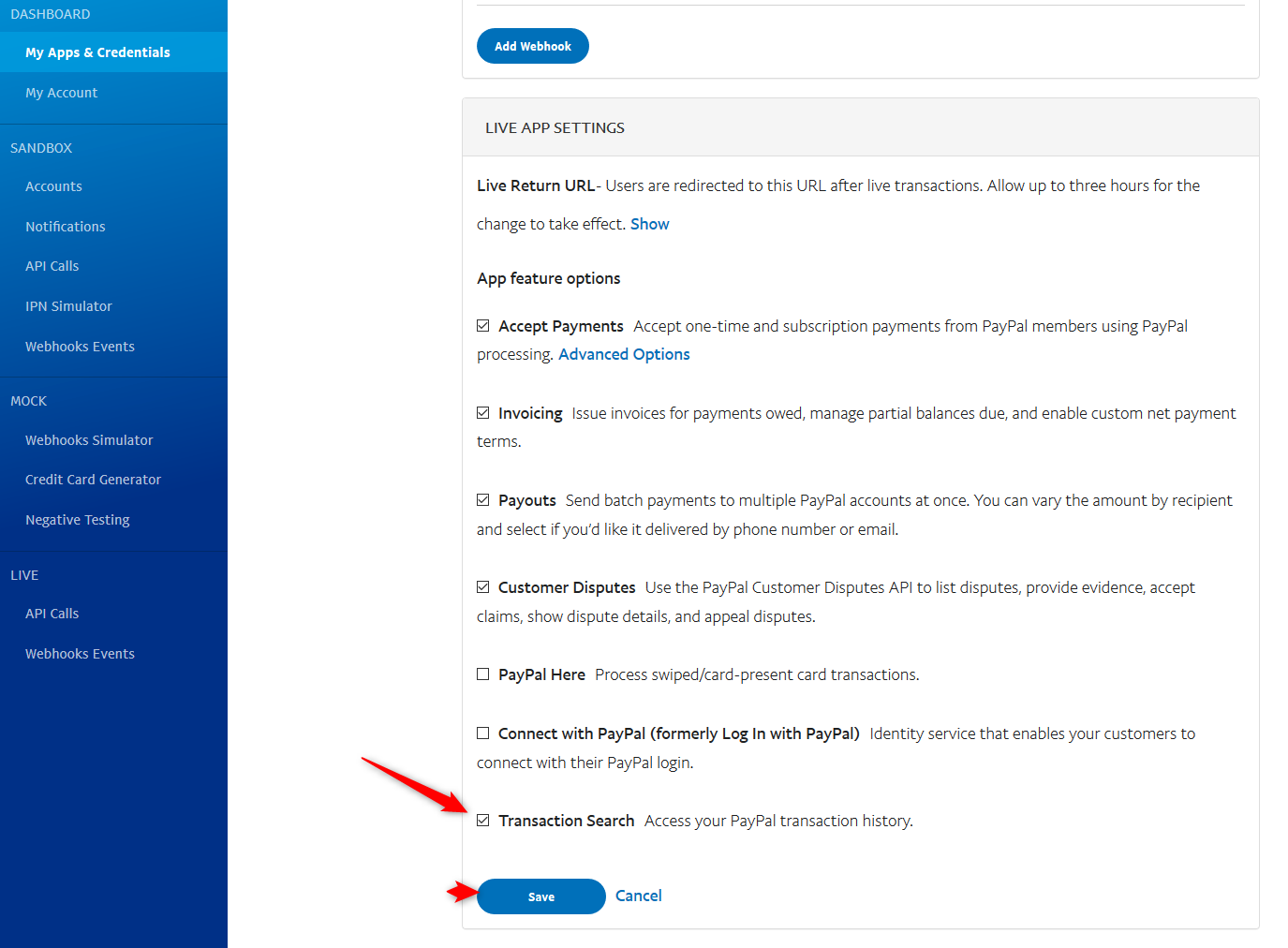Click the Customer Disputes label
This screenshot has height=948, width=1288.
point(567,587)
